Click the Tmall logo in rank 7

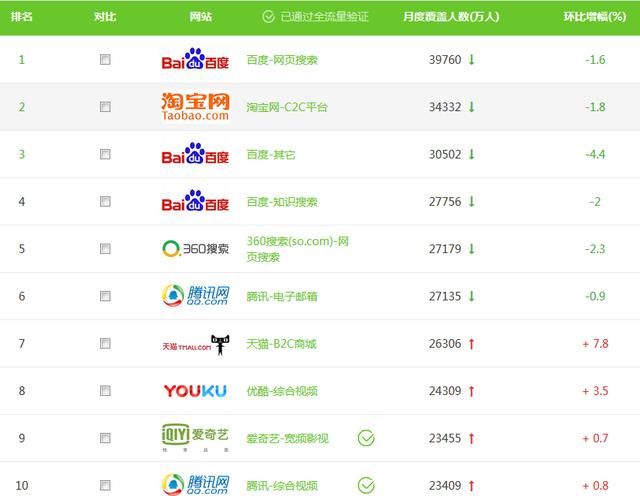tap(195, 344)
